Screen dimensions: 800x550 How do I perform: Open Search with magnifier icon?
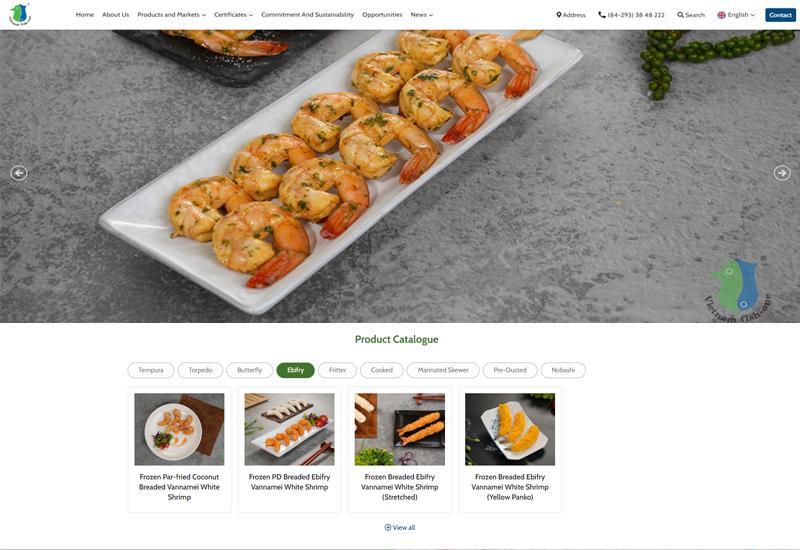691,15
